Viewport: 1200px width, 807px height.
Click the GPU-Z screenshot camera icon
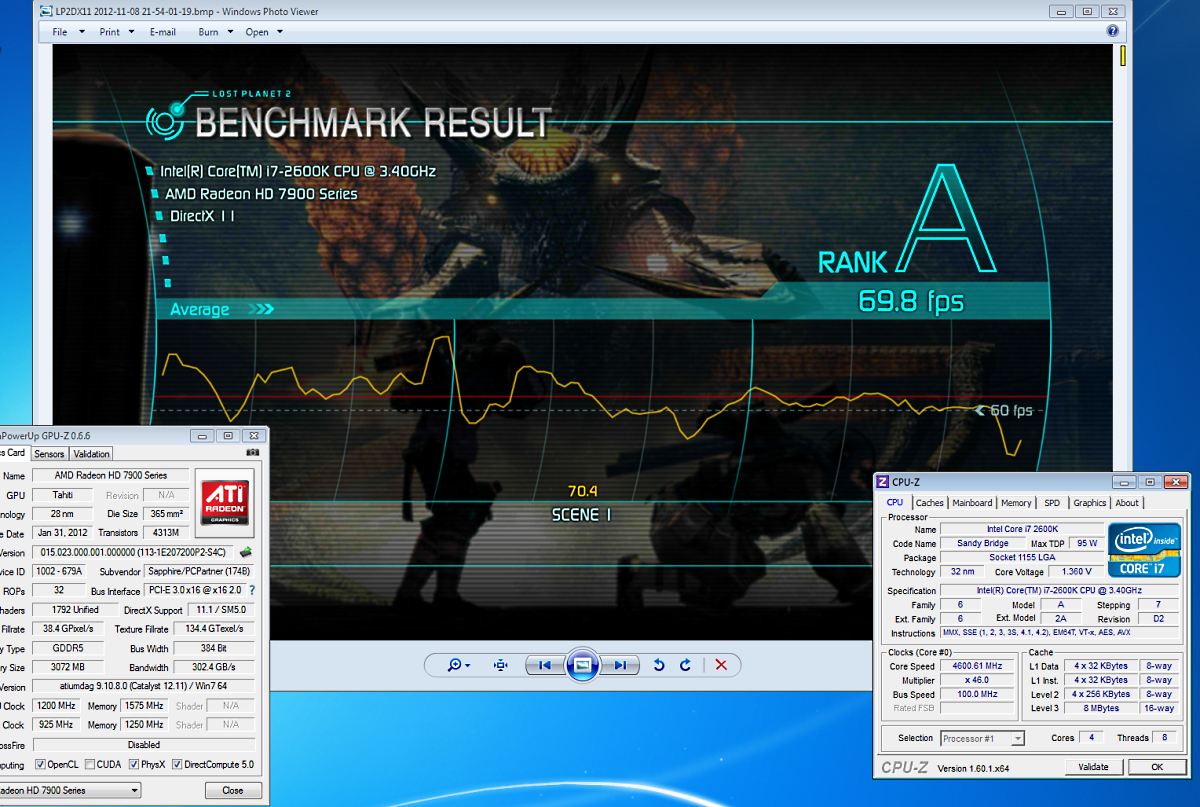pyautogui.click(x=253, y=453)
